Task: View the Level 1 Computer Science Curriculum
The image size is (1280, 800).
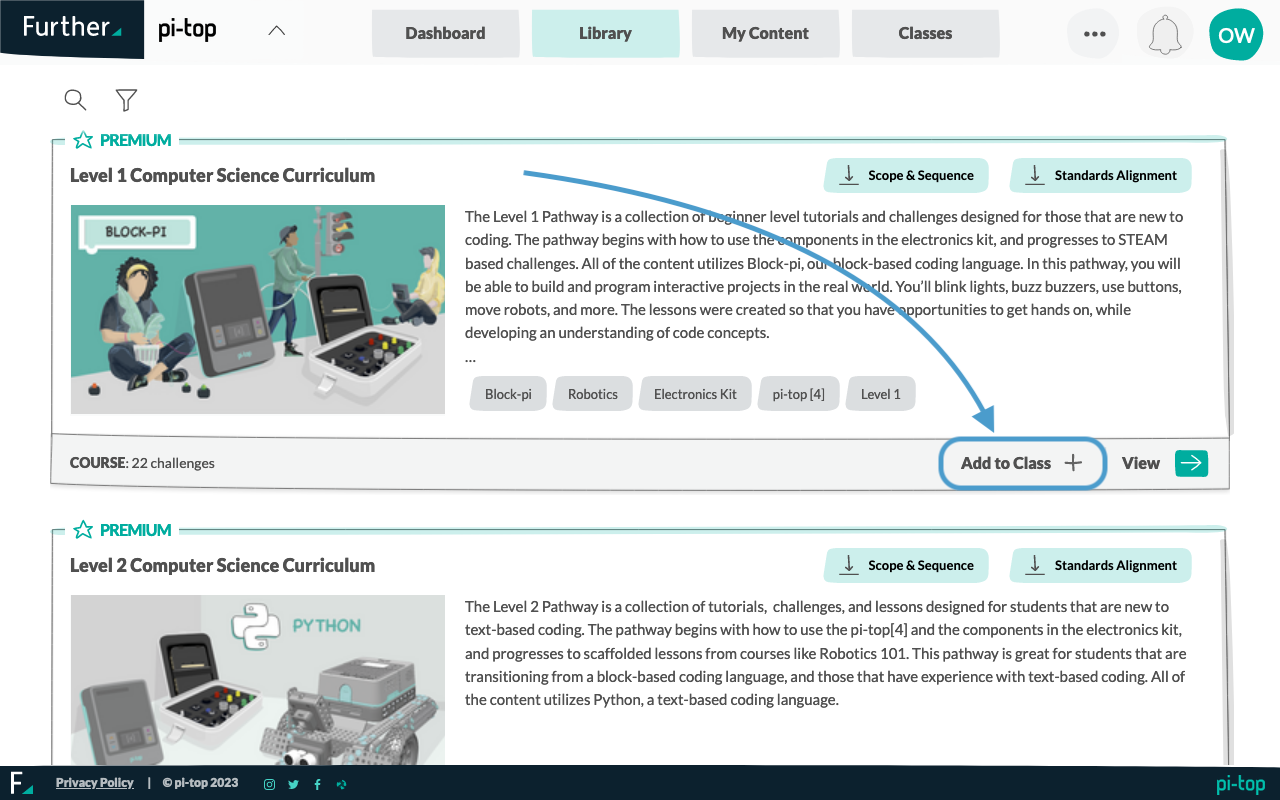Action: coord(1164,463)
